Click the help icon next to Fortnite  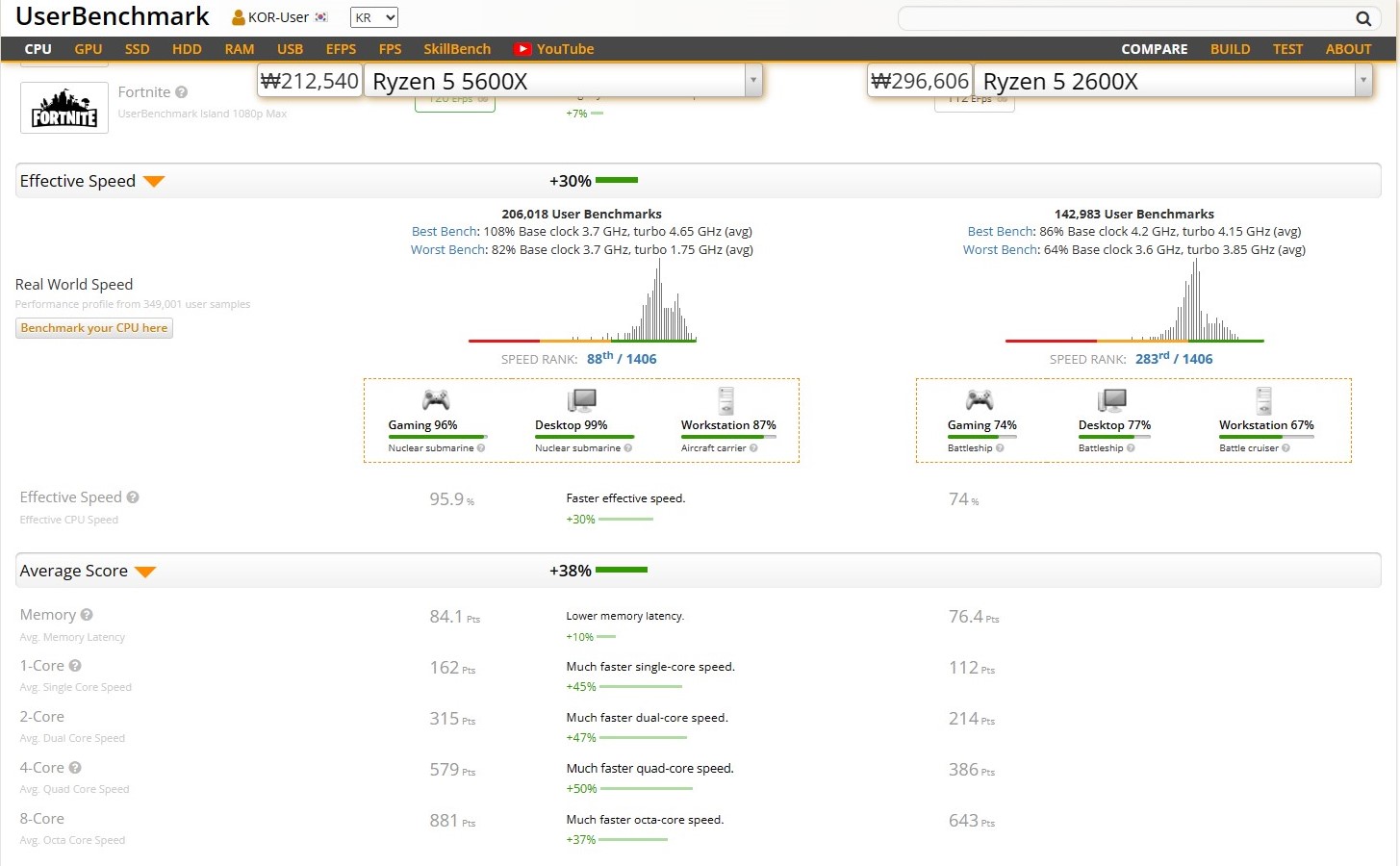[x=181, y=92]
